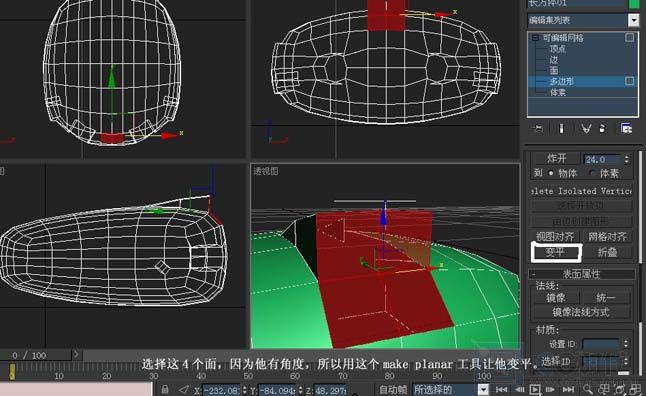Click the Make Unique icon

point(586,129)
